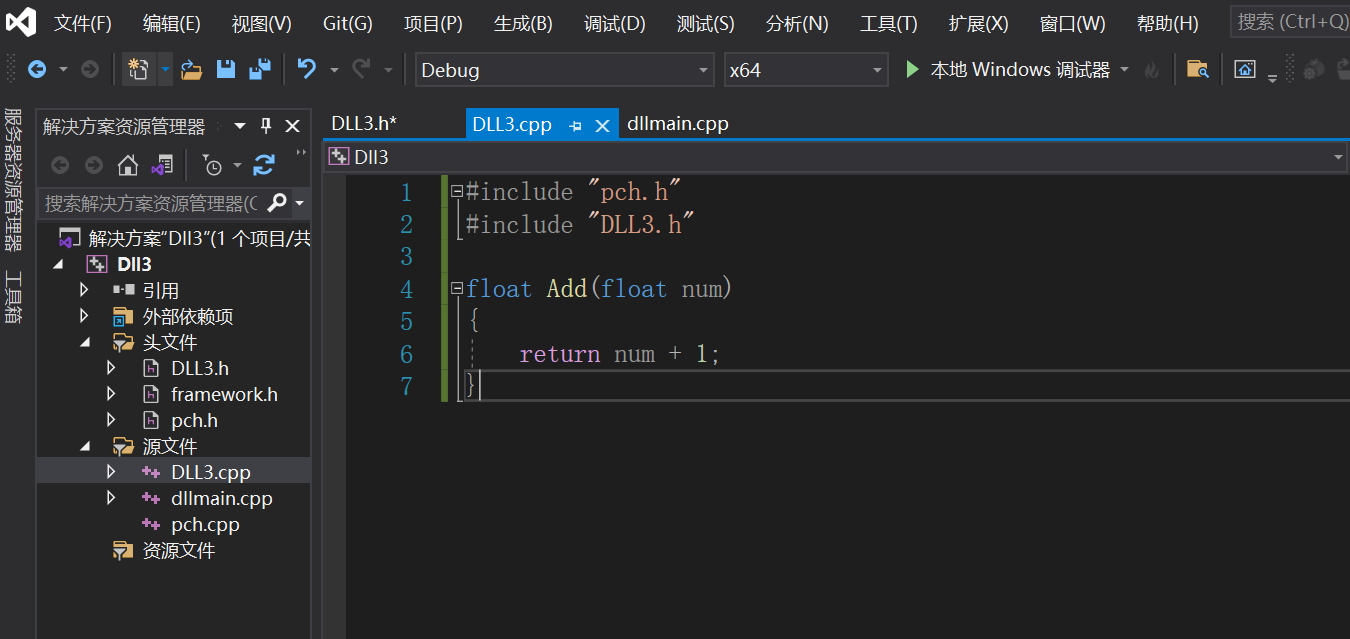Switch views with the Solution Explorer VS icon
Screen dimensions: 1350x639
pos(162,165)
